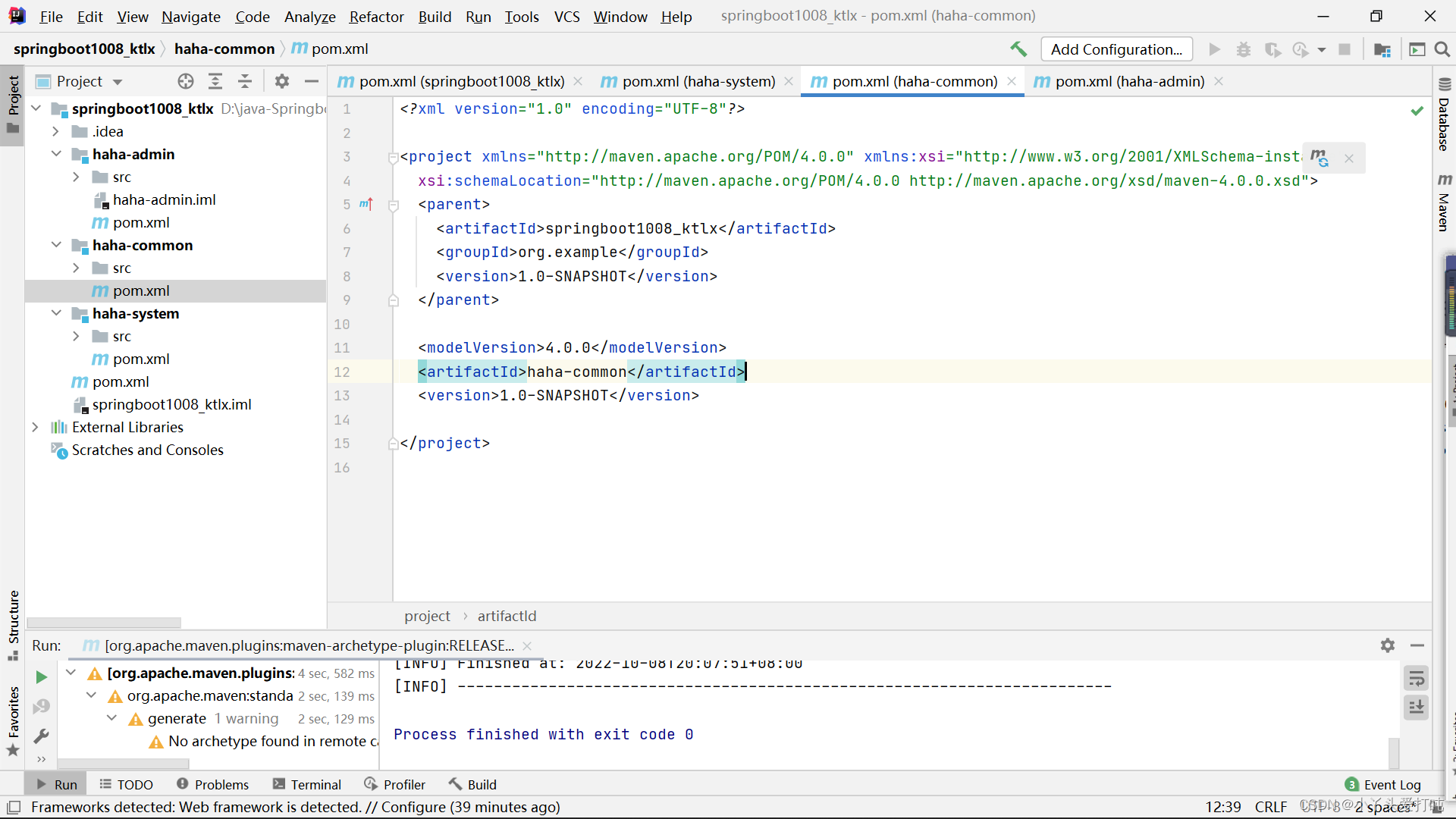This screenshot has width=1456, height=819.
Task: Click the Terminal tab in bottom panel
Action: [x=317, y=784]
